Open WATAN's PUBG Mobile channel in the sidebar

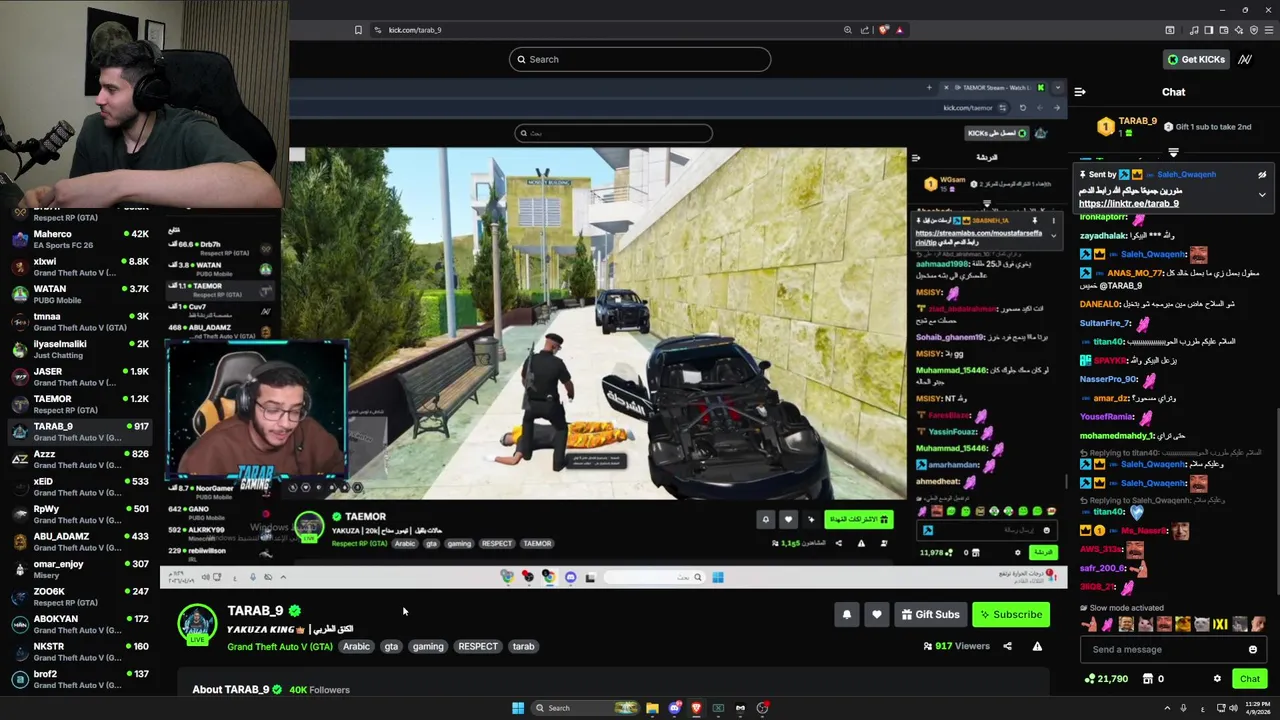[x=80, y=294]
